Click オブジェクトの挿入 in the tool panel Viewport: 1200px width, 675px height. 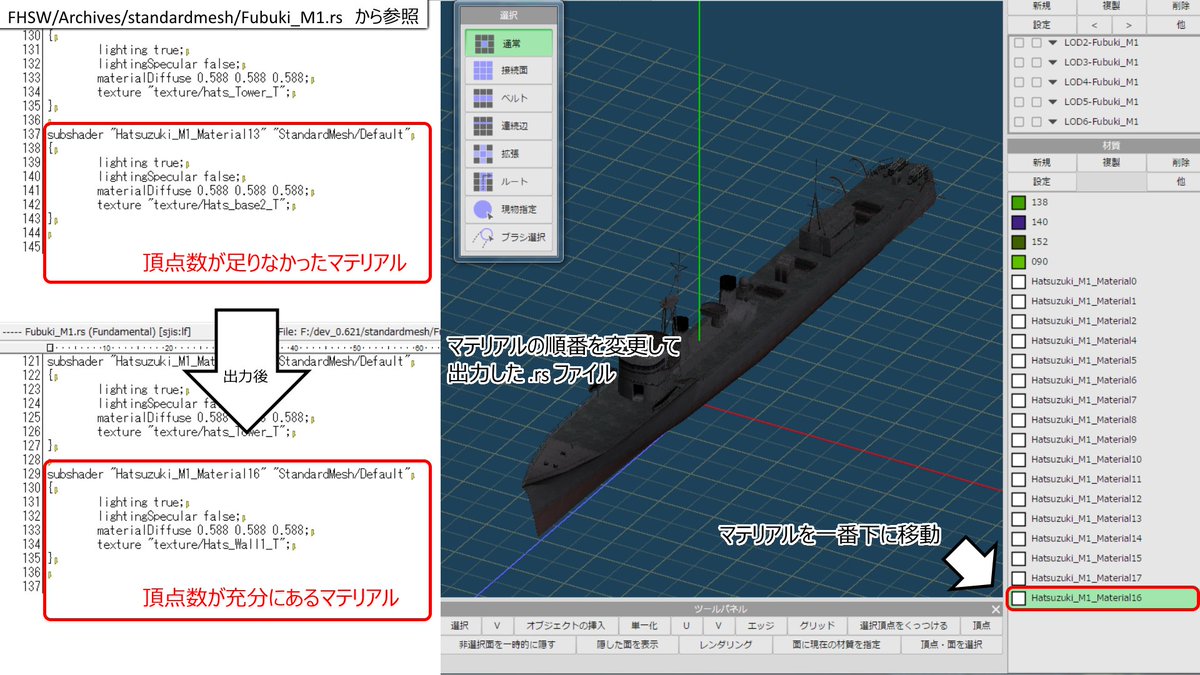click(566, 625)
